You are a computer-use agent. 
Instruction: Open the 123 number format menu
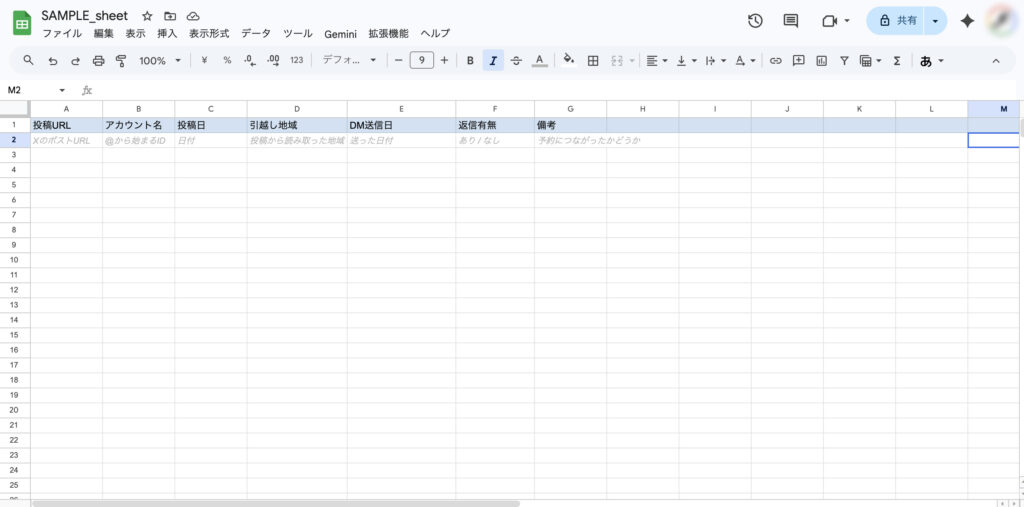[296, 60]
